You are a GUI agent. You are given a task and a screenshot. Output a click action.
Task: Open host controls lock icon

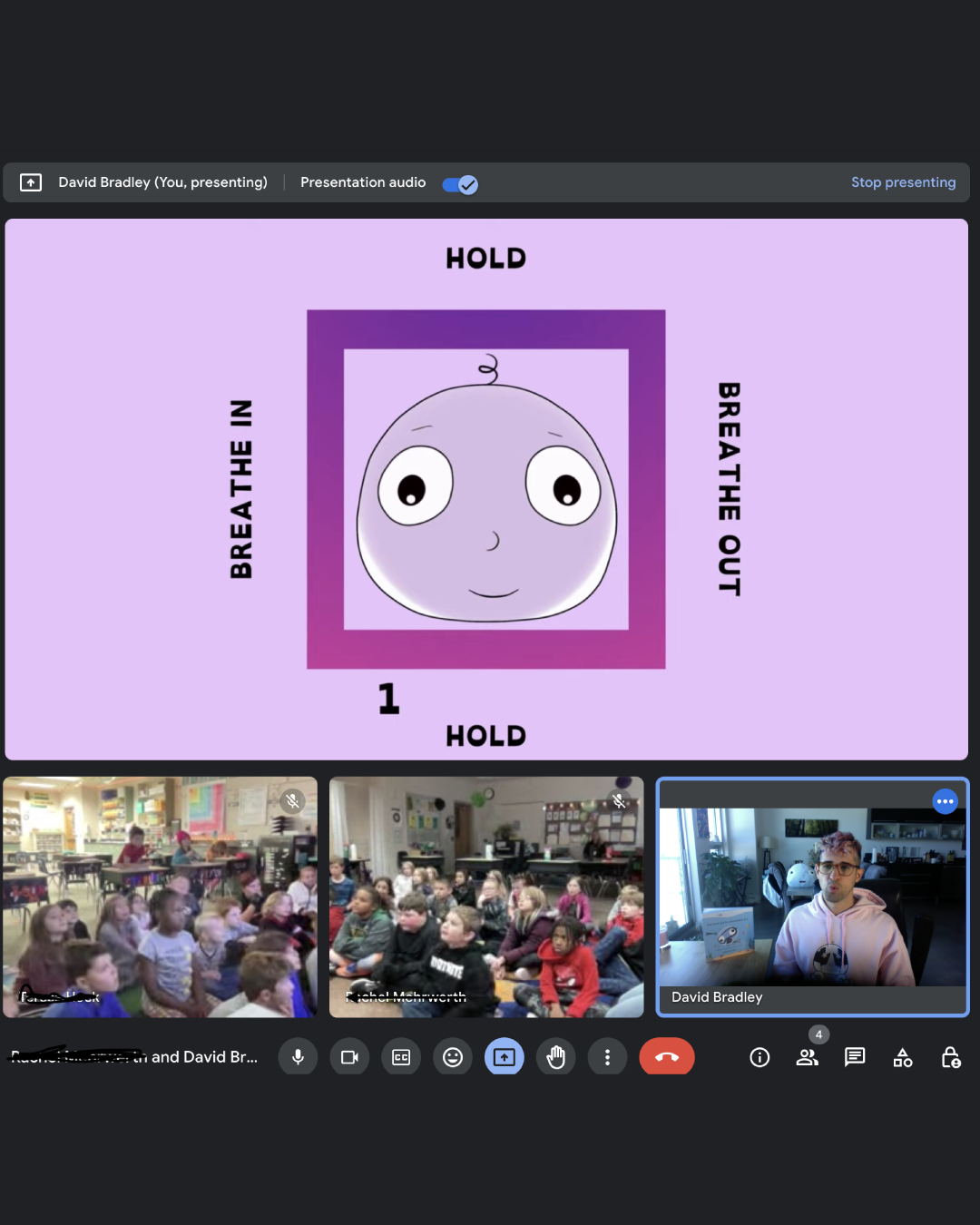pyautogui.click(x=950, y=1057)
